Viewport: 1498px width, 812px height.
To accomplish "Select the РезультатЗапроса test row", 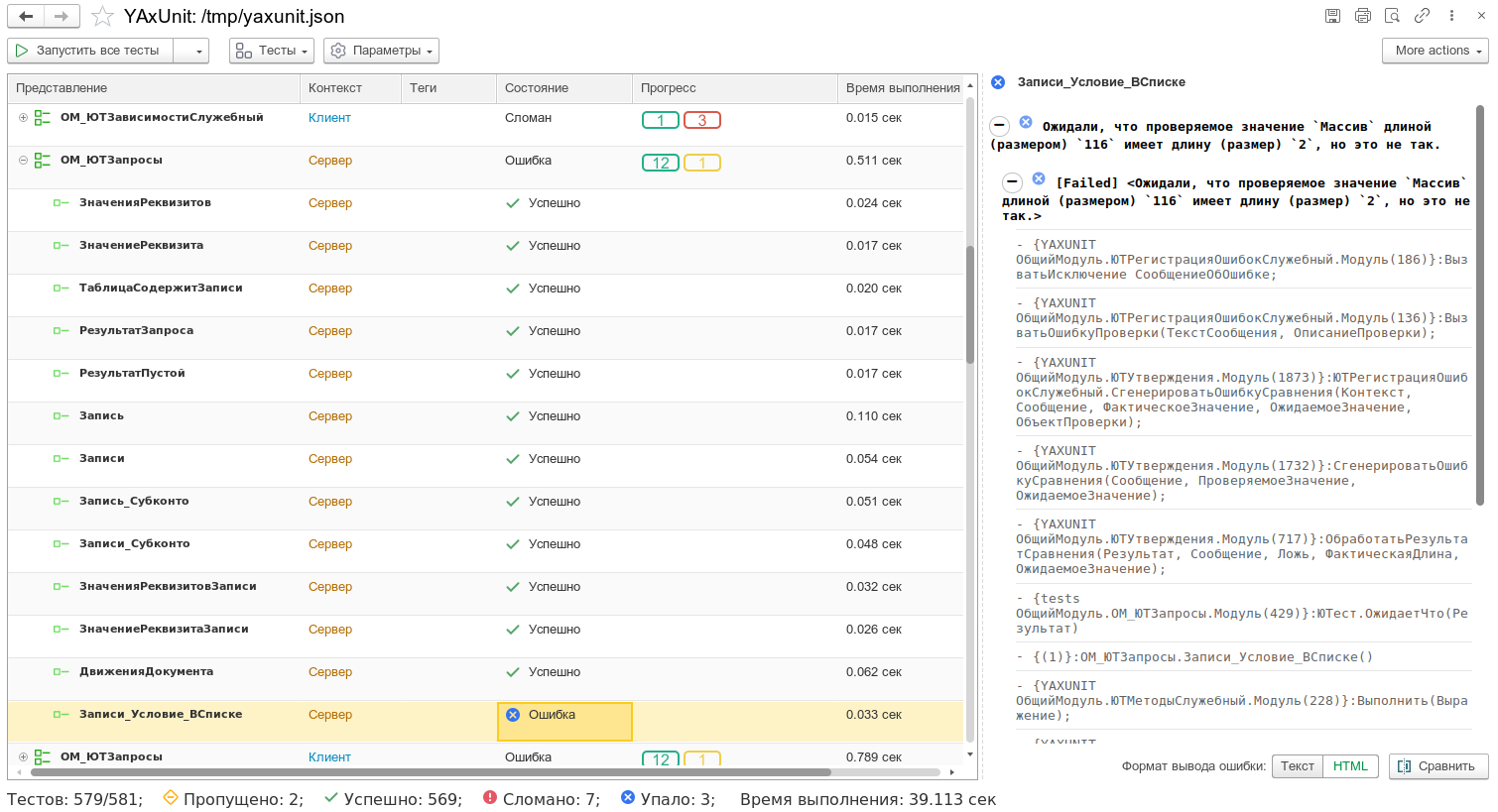I will tap(485, 338).
